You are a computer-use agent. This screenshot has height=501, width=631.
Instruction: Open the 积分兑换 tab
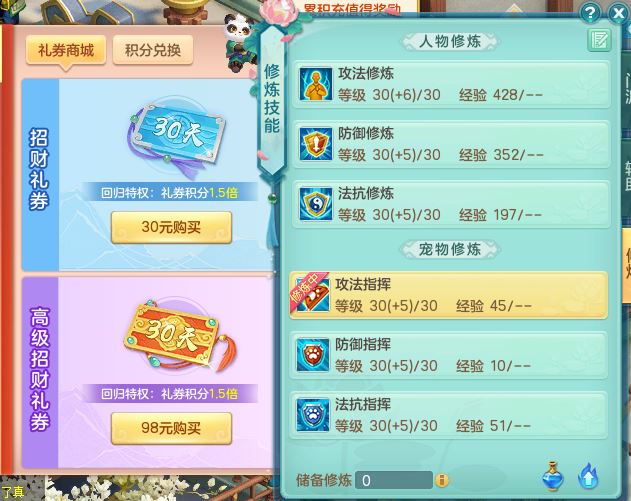tap(153, 50)
